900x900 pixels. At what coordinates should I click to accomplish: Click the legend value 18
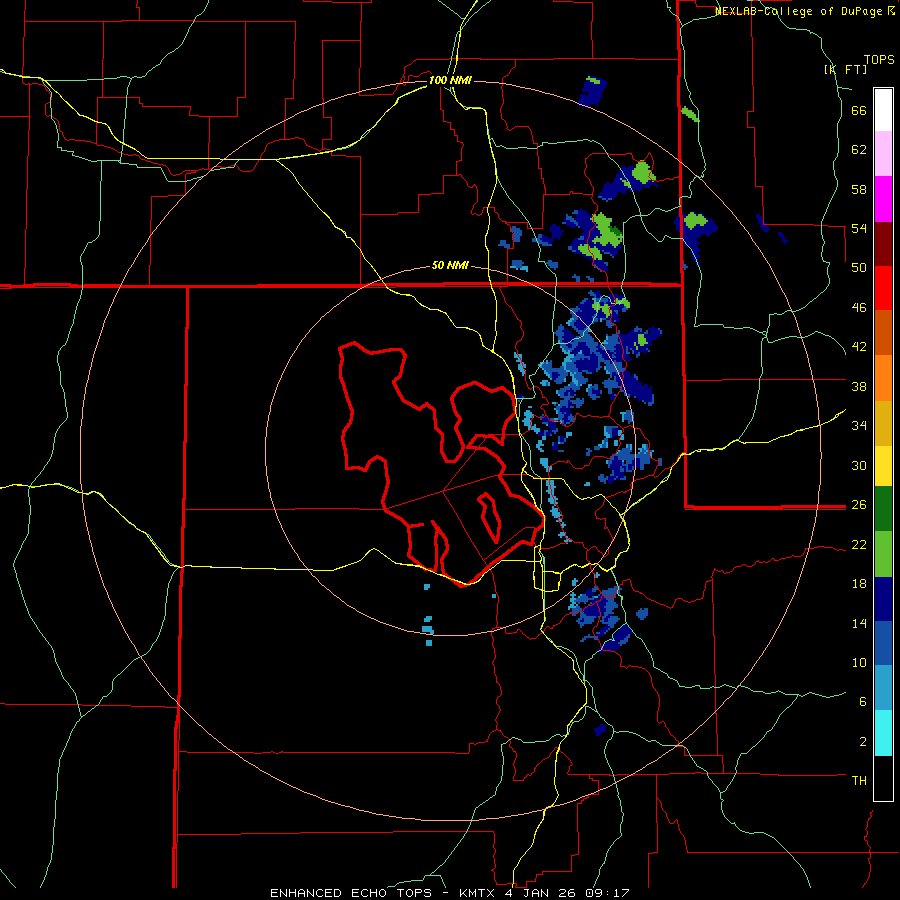click(x=859, y=584)
